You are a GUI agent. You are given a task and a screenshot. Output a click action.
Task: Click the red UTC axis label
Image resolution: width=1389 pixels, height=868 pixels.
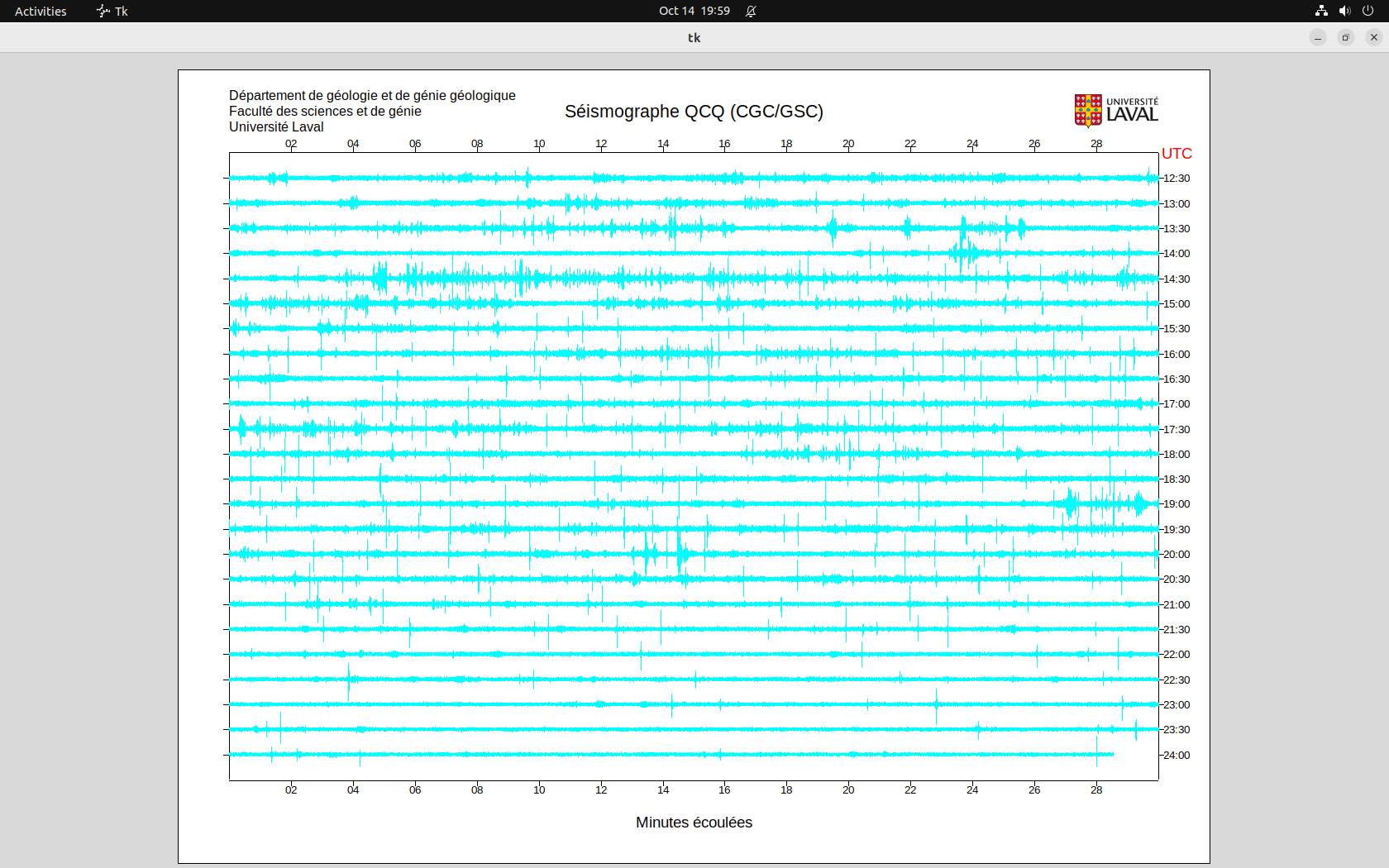pos(1177,154)
